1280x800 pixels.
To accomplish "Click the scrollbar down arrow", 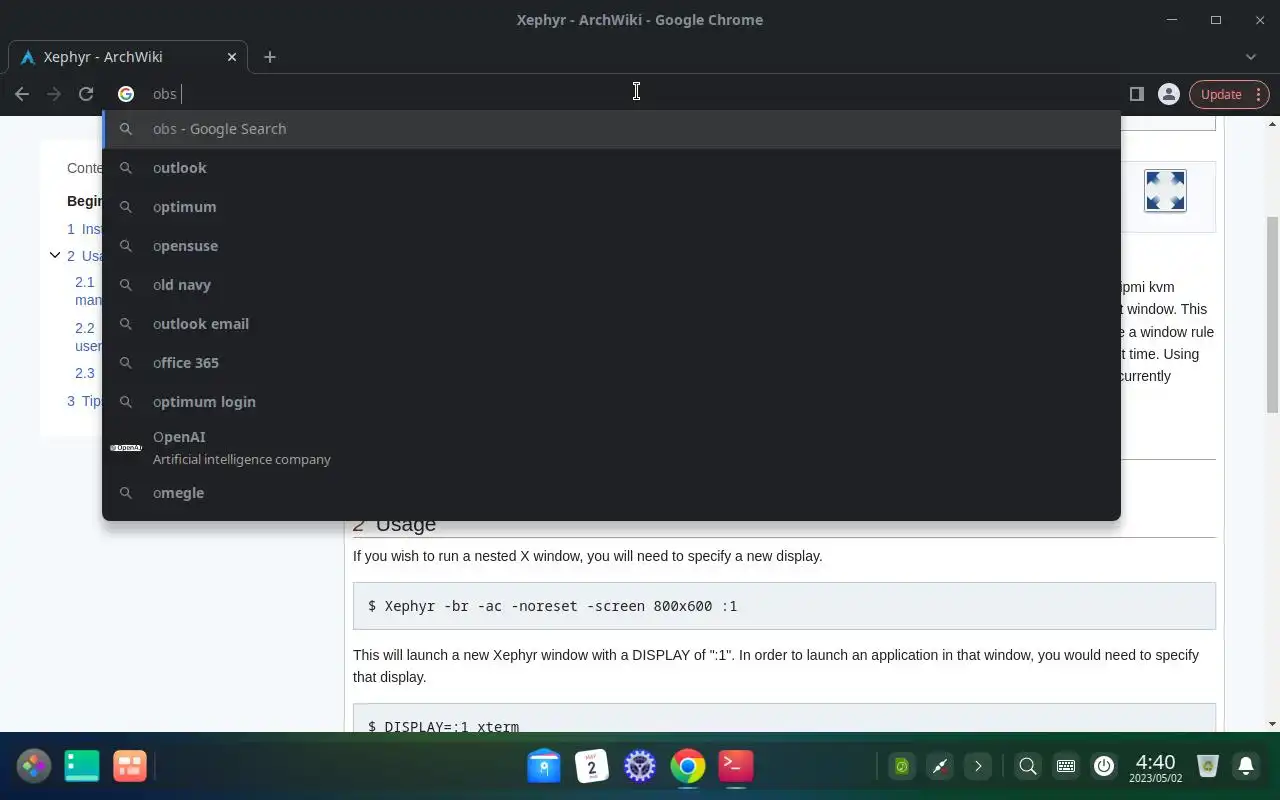I will [1272, 724].
